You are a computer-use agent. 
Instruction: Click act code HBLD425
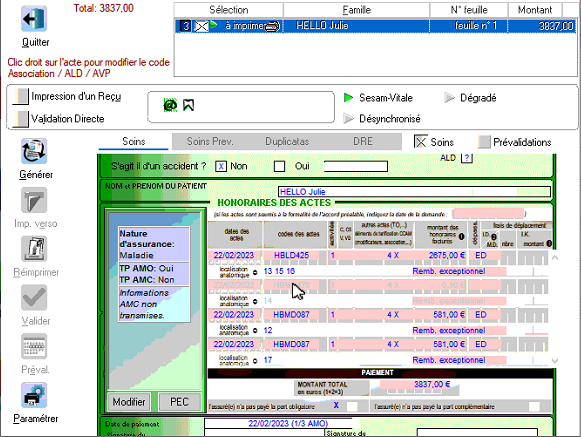291,255
